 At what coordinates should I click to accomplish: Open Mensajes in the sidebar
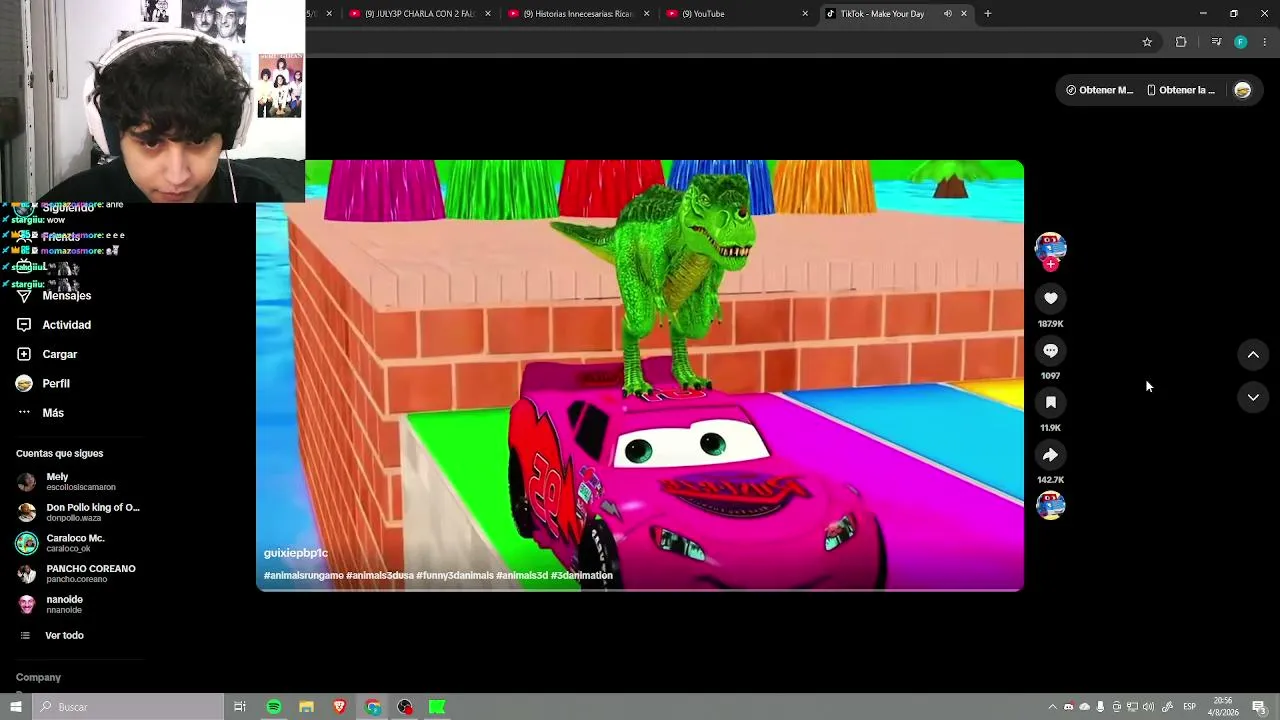(x=67, y=296)
